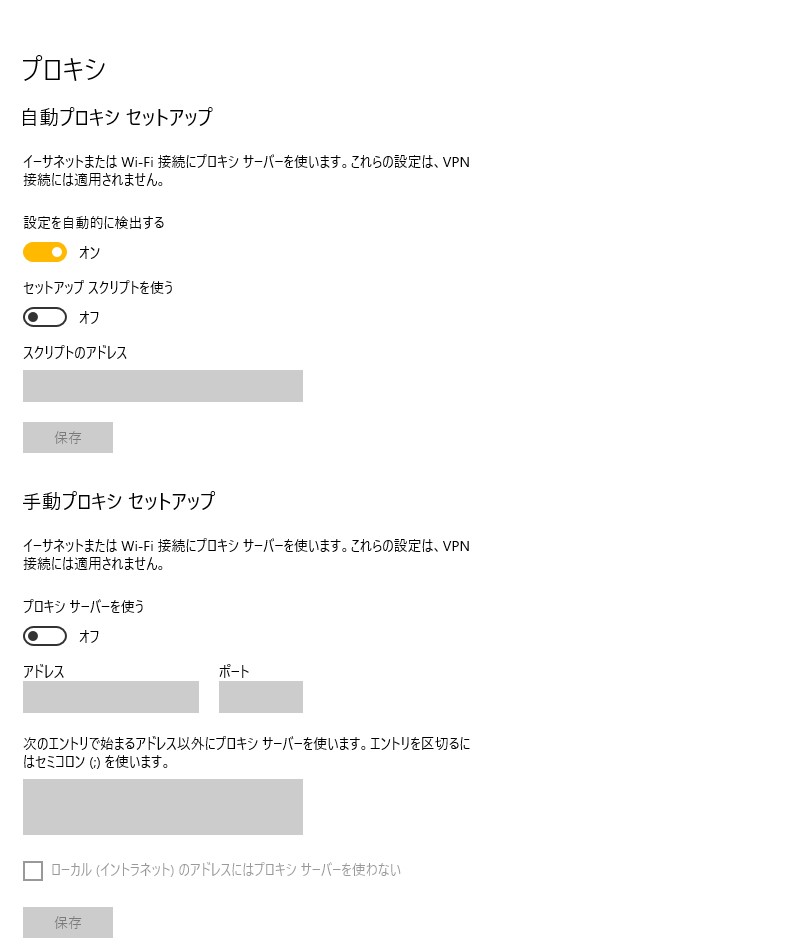Screen dimensions: 804x946
Task: Enable the セットアップ スクリプトを使う toggle
Action: [x=45, y=317]
